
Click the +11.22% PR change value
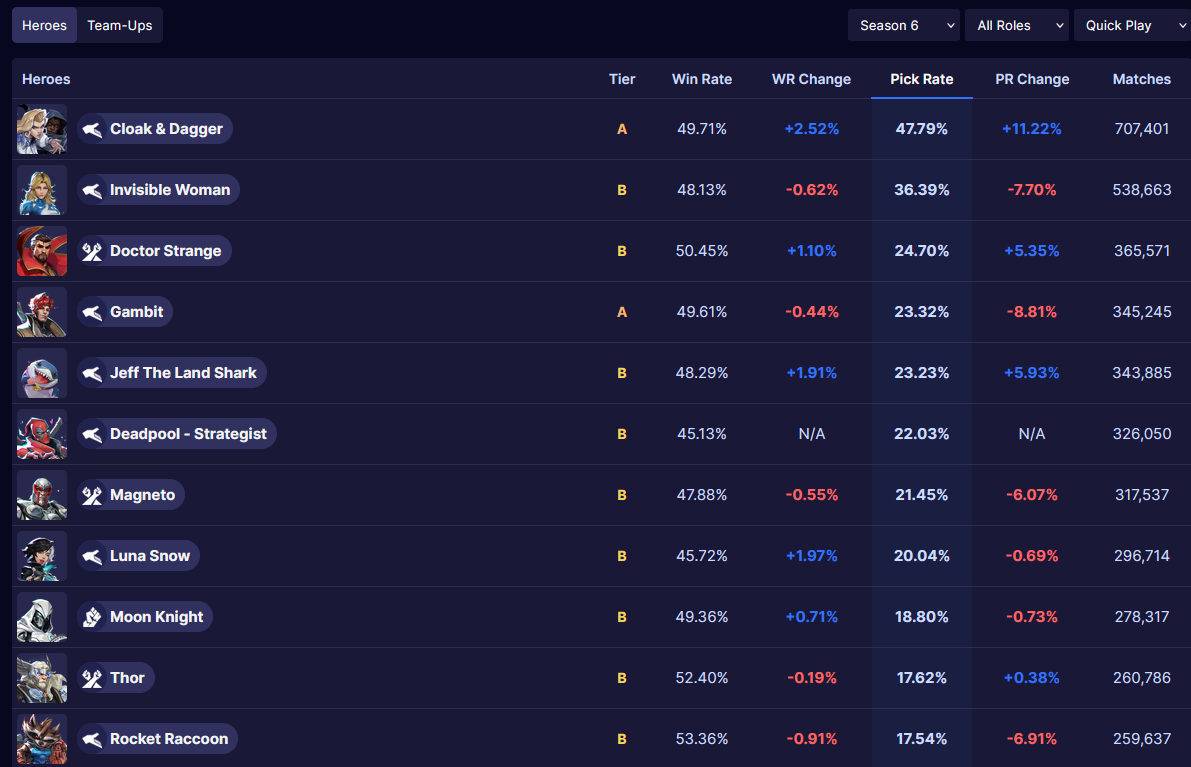tap(1031, 129)
